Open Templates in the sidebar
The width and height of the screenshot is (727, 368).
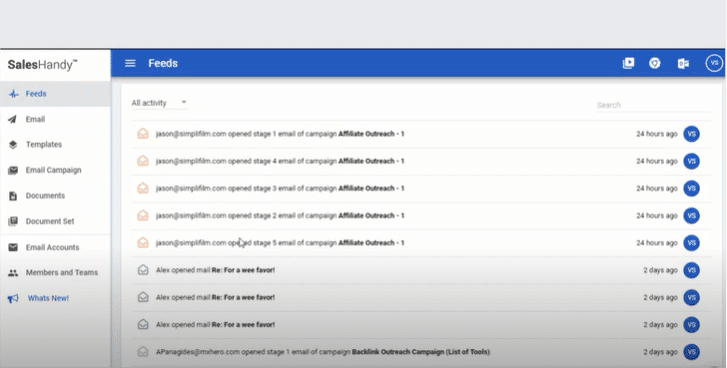pos(55,145)
